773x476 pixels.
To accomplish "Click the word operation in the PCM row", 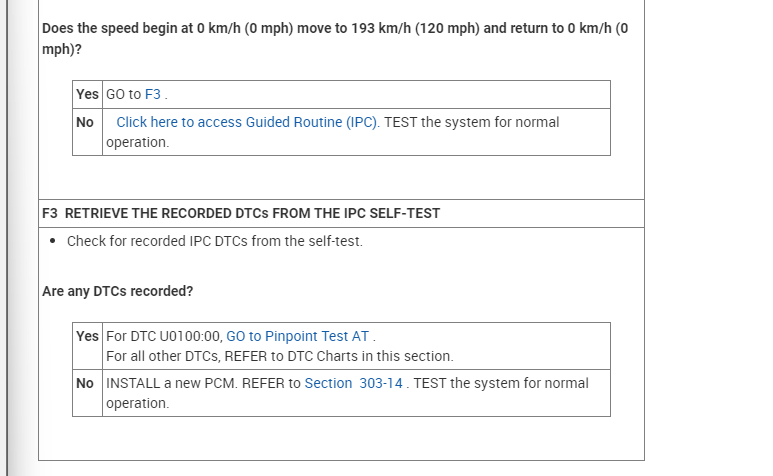I will coord(137,404).
